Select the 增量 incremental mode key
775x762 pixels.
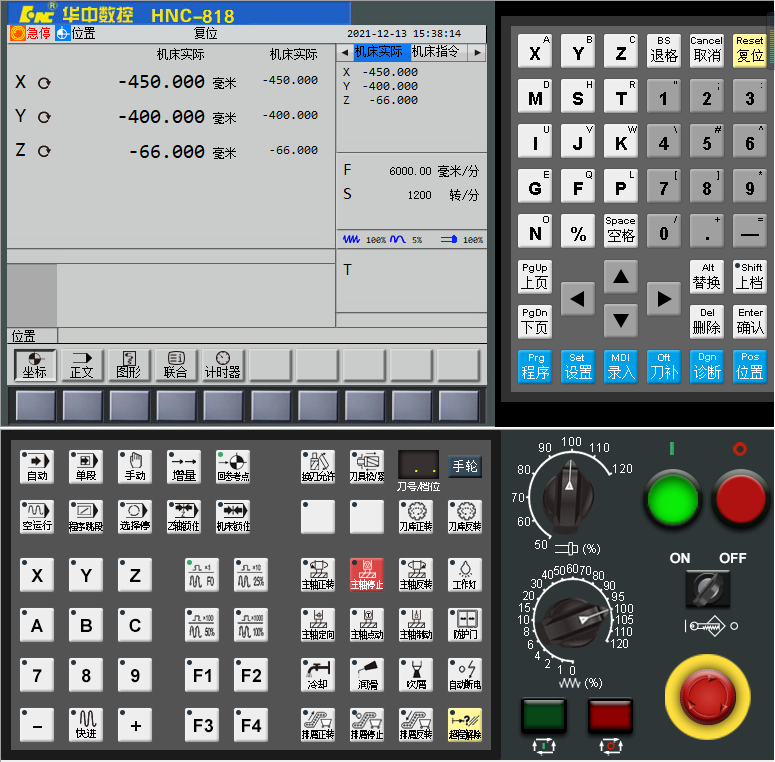184,466
